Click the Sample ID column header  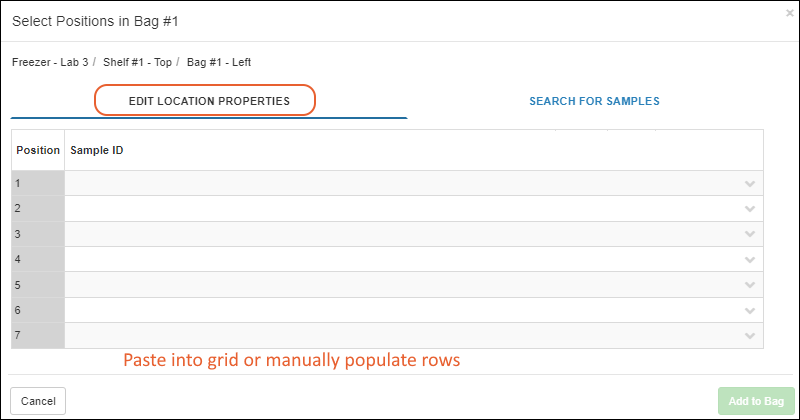[x=97, y=150]
